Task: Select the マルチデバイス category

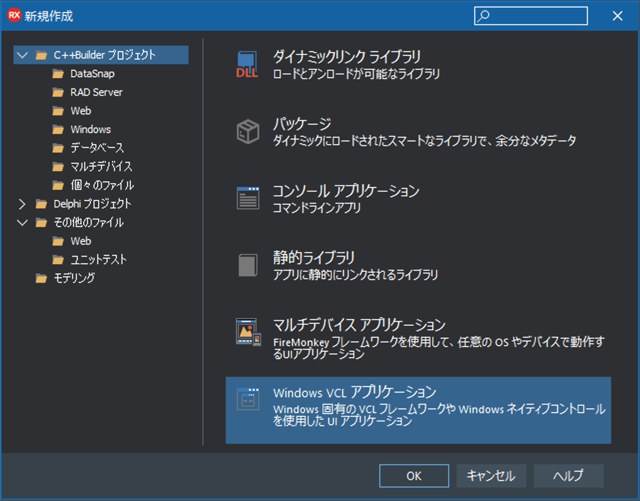Action: click(x=101, y=167)
